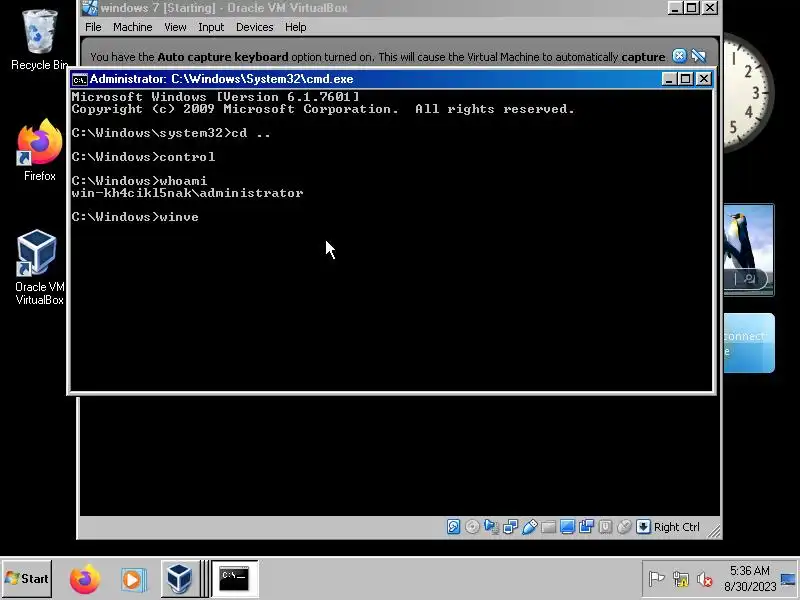The image size is (800, 600).
Task: Click the Right Ctrl host key label
Action: 677,527
